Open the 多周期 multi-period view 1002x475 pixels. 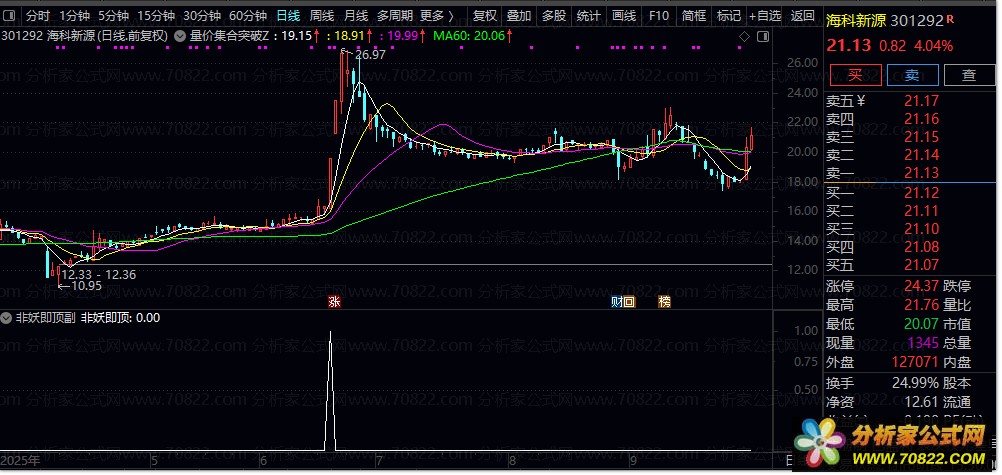[394, 16]
